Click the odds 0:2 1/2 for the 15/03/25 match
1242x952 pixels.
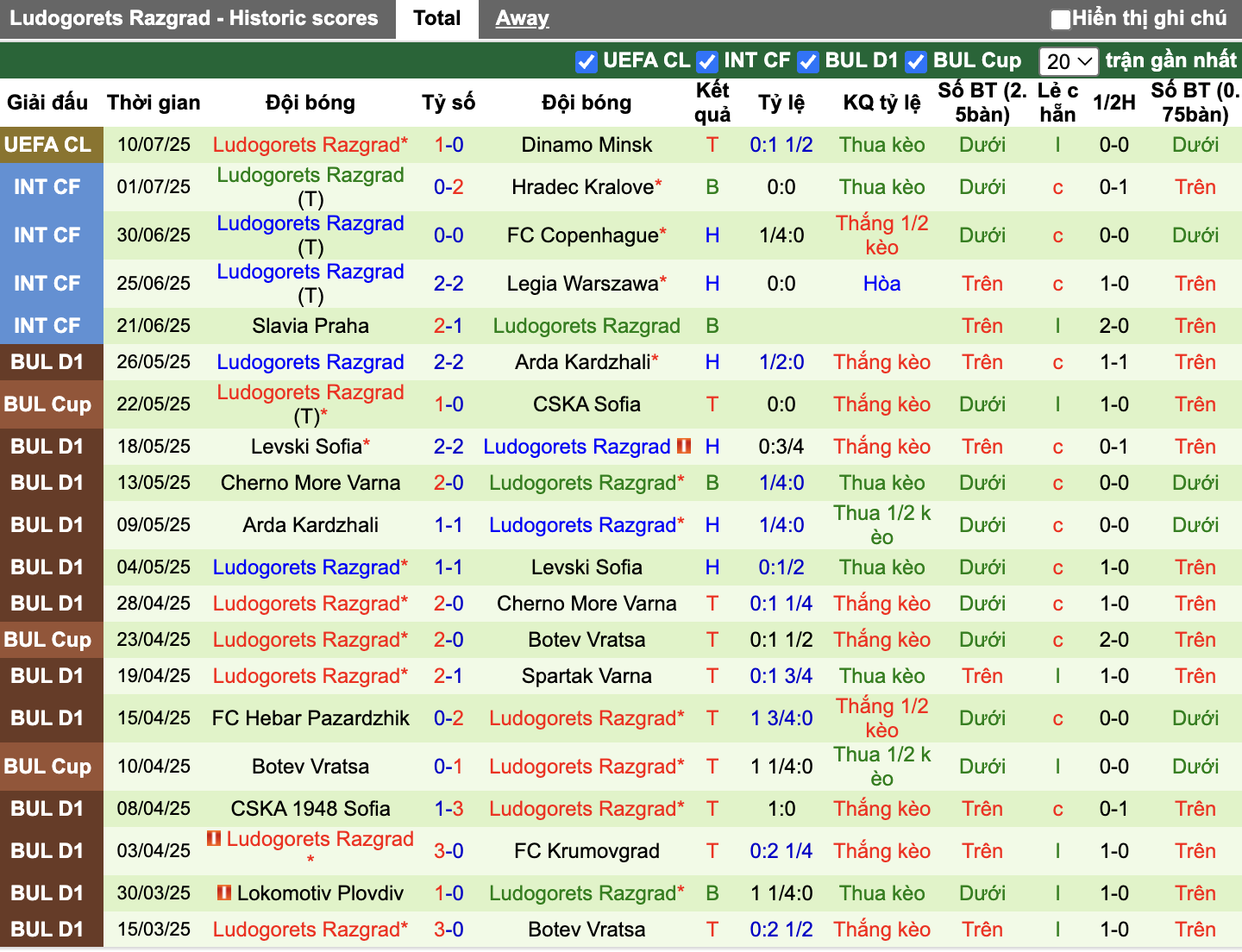[781, 930]
